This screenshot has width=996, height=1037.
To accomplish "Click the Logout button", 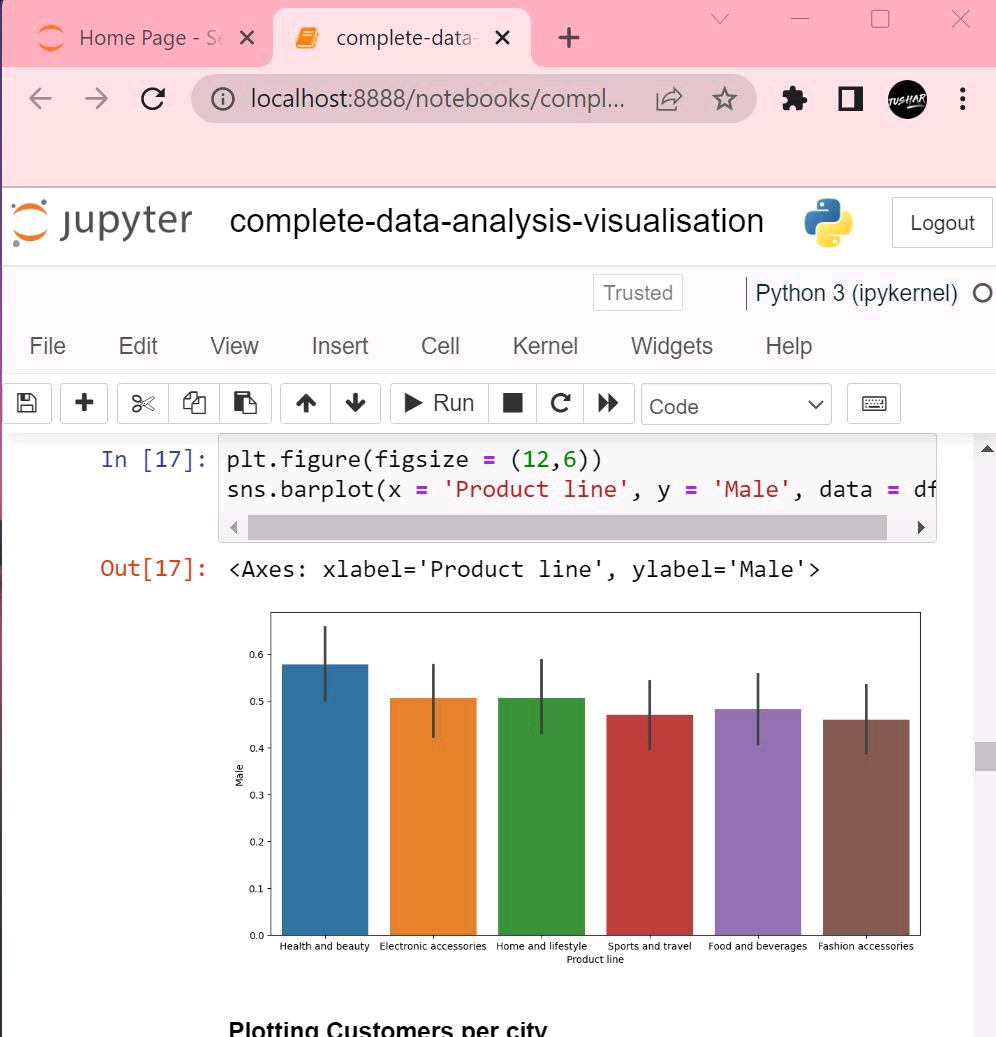I will [x=942, y=223].
